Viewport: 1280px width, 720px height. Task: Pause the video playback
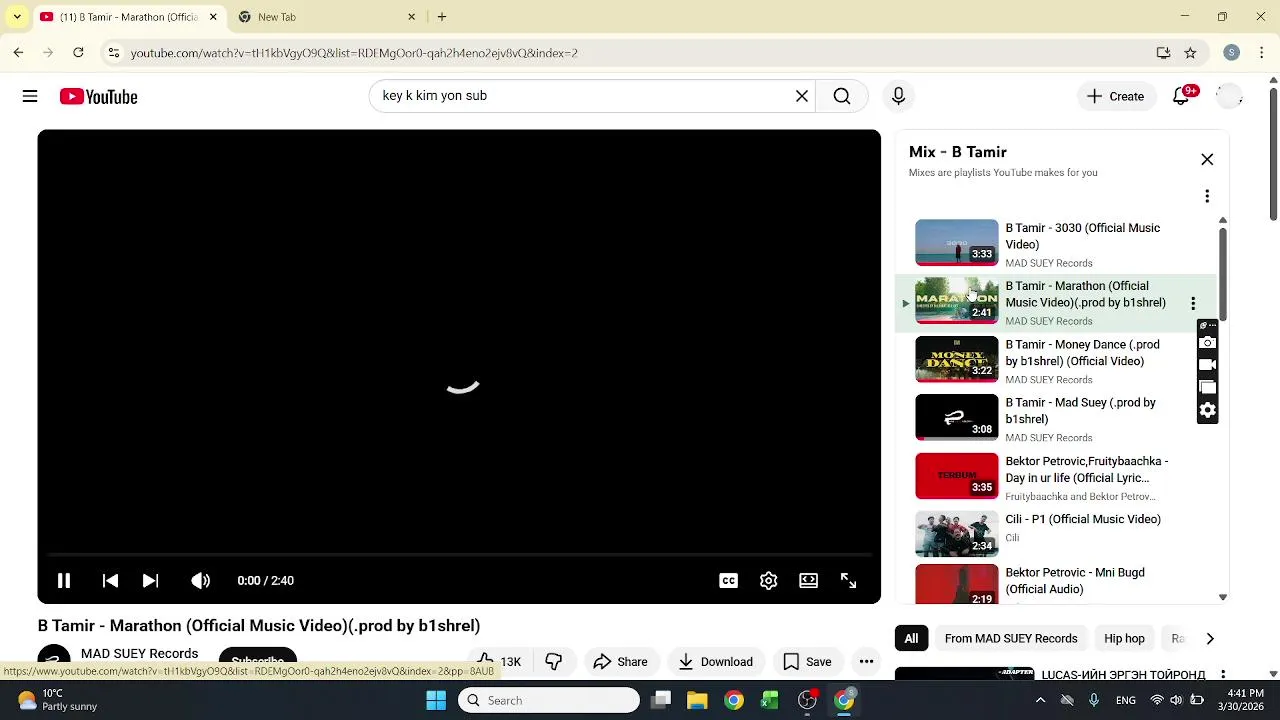(63, 580)
